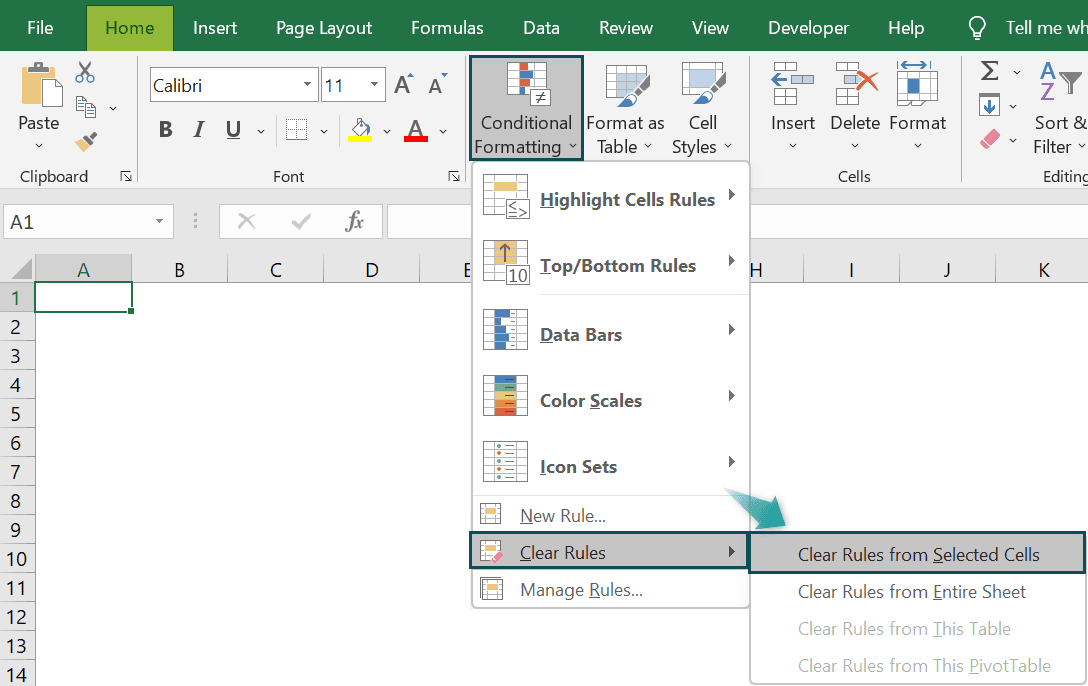The height and width of the screenshot is (686, 1088).
Task: Click the AutoSum sigma icon
Action: tap(989, 71)
